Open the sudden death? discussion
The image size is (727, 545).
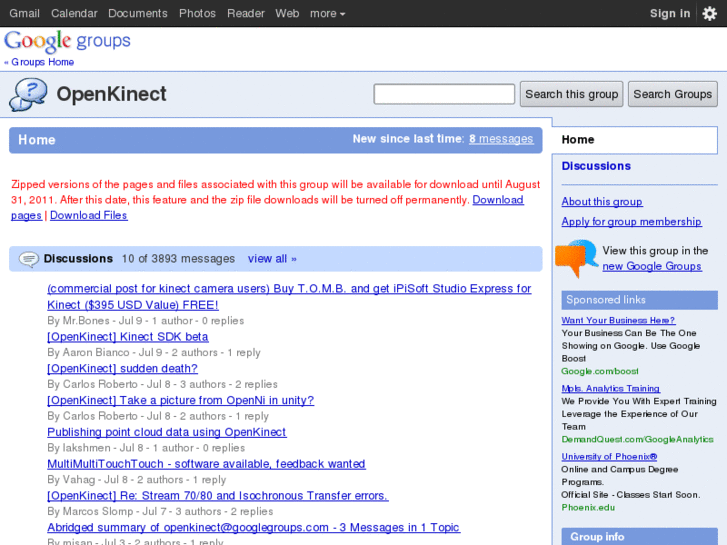pyautogui.click(x=122, y=369)
